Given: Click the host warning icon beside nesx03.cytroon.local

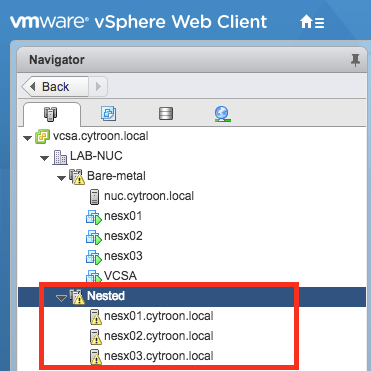Looking at the screenshot, I should [96, 357].
